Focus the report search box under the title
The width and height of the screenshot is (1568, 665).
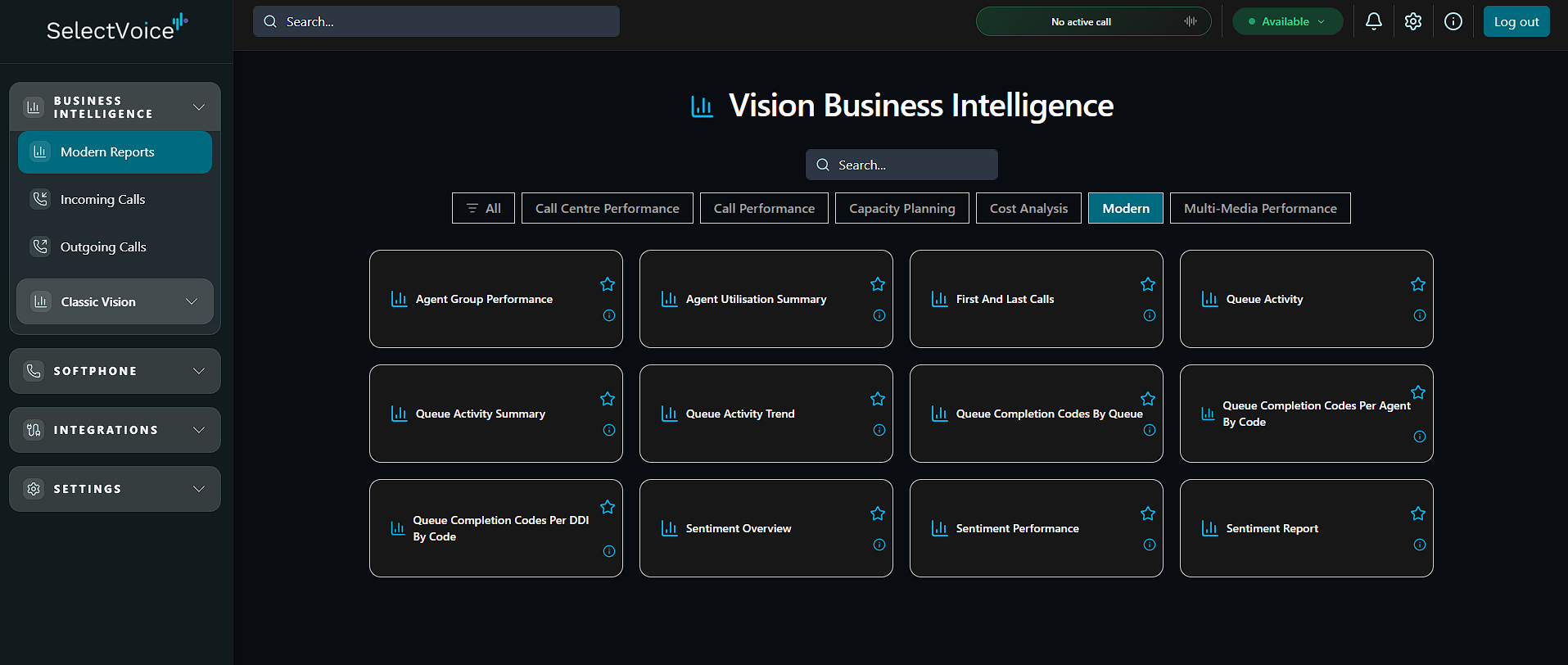[901, 165]
